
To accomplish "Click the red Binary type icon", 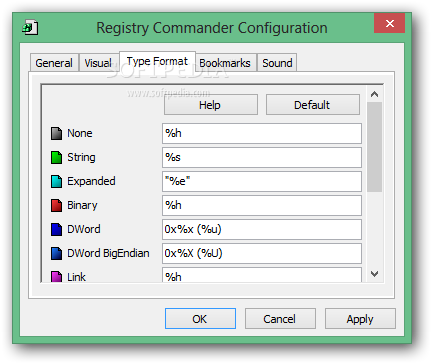I will [x=56, y=205].
